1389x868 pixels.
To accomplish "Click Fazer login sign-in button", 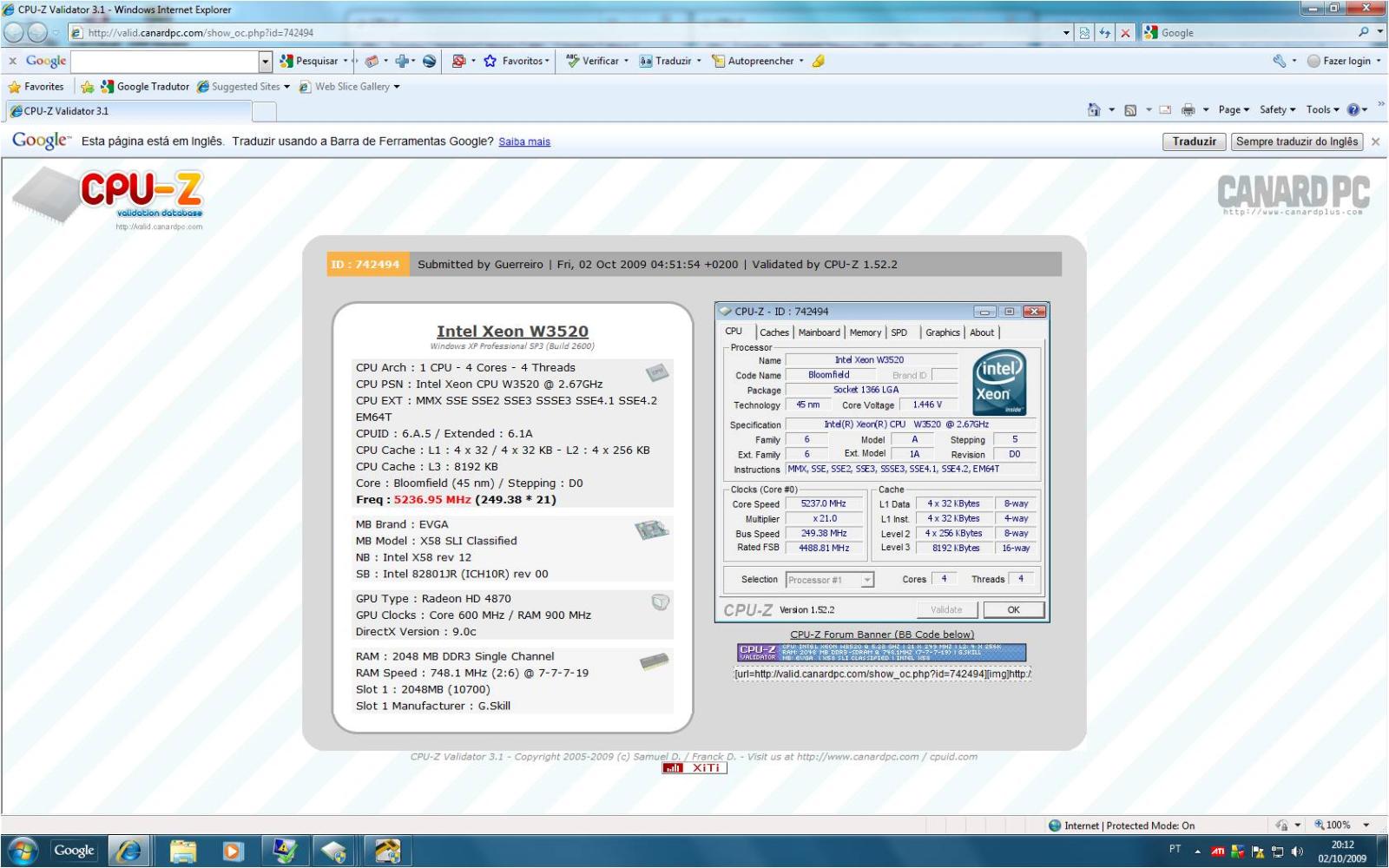I will click(x=1344, y=61).
